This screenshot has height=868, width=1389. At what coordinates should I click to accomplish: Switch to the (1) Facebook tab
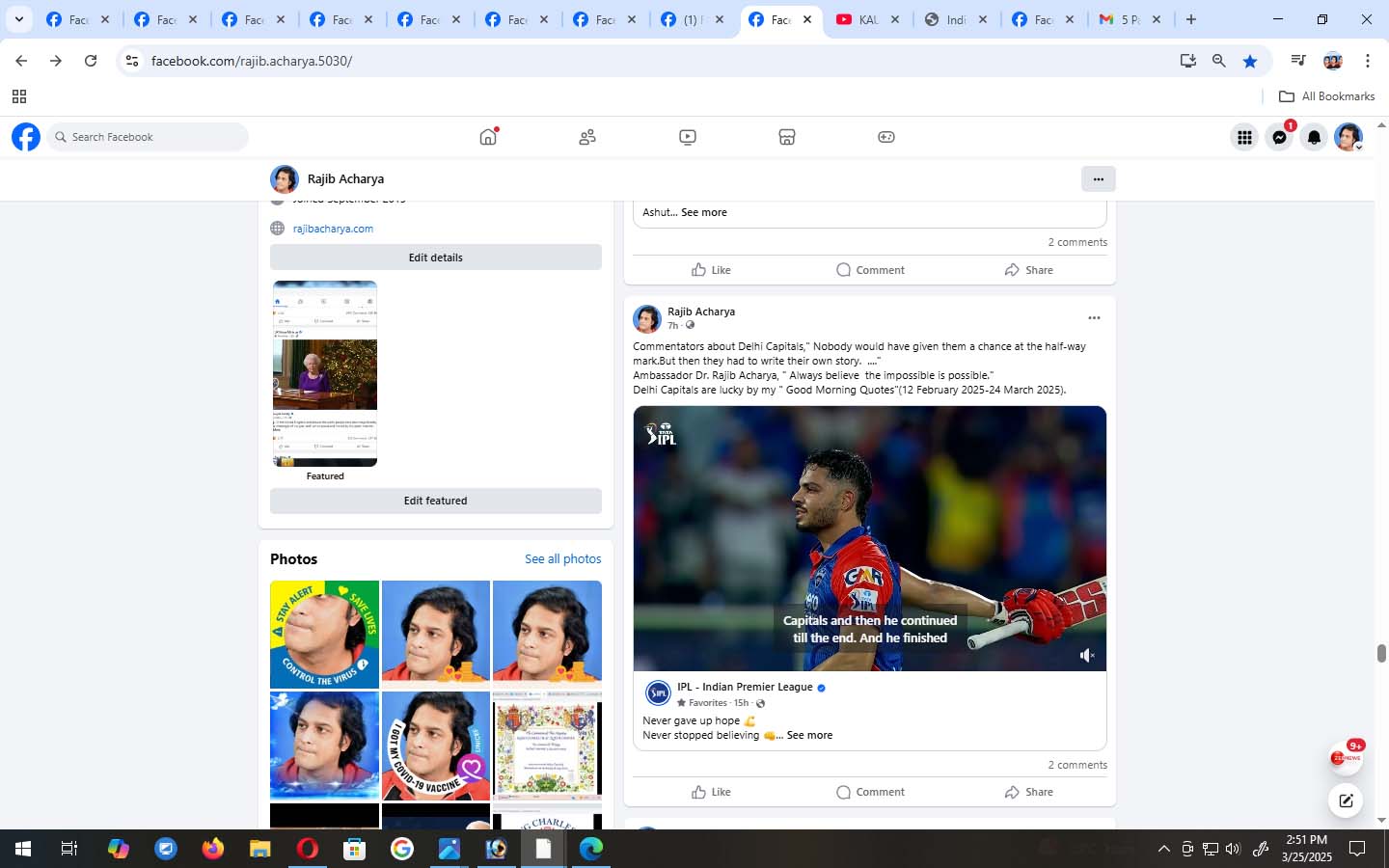coord(692,19)
